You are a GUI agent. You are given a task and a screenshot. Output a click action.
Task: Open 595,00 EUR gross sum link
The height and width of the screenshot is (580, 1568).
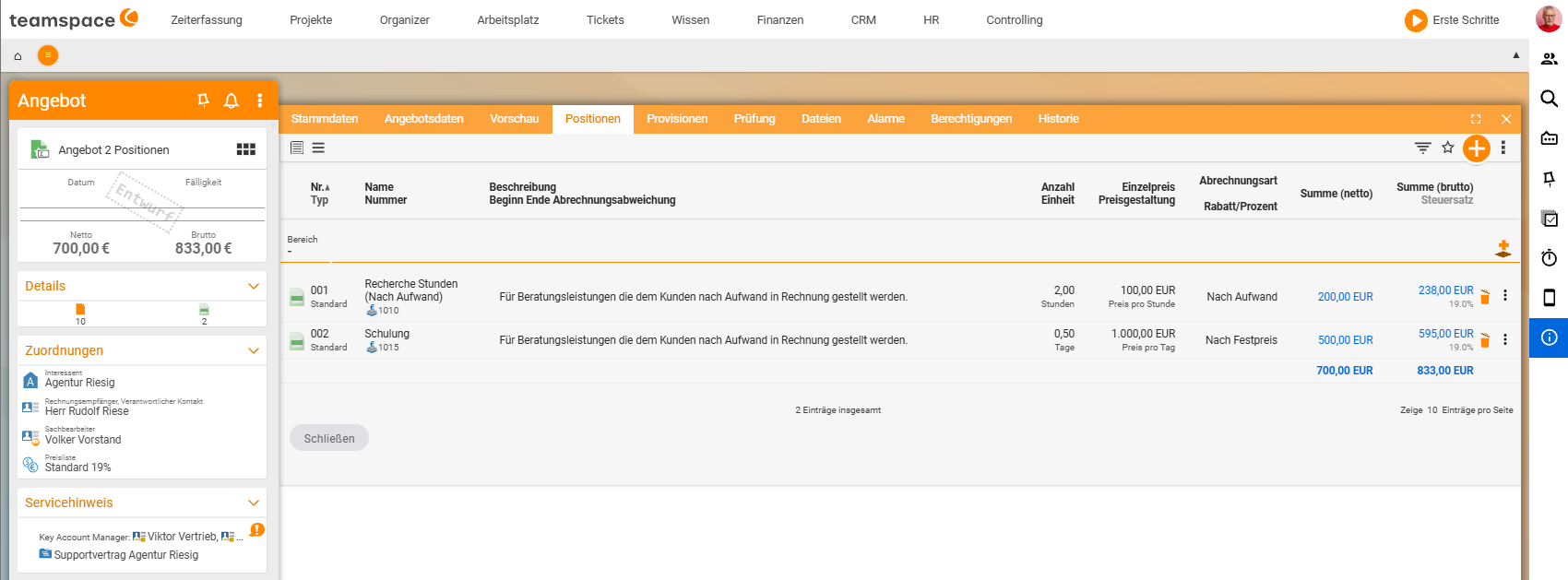click(x=1446, y=334)
